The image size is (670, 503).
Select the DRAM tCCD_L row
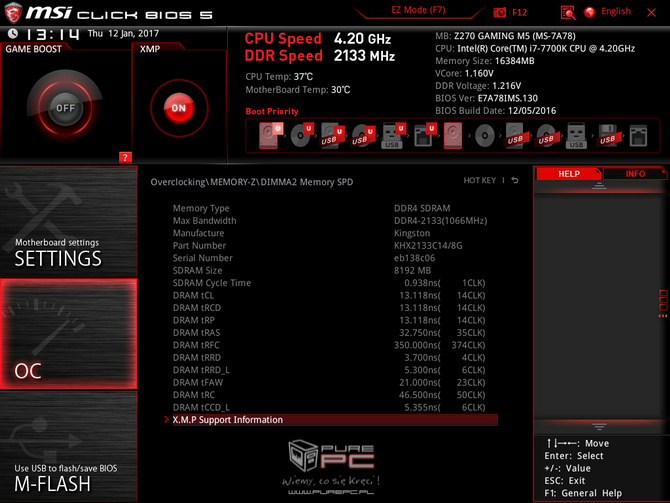335,407
